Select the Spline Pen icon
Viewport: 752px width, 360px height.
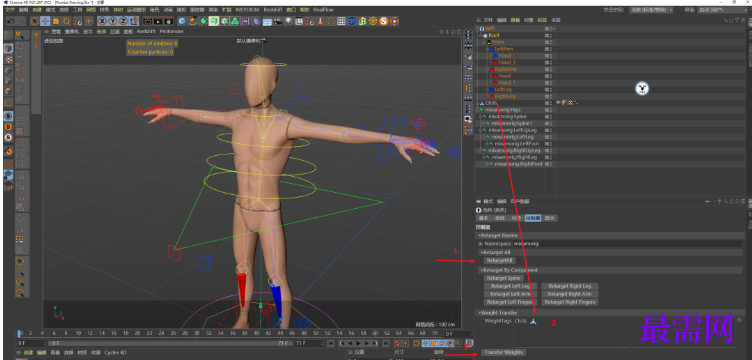(192, 21)
